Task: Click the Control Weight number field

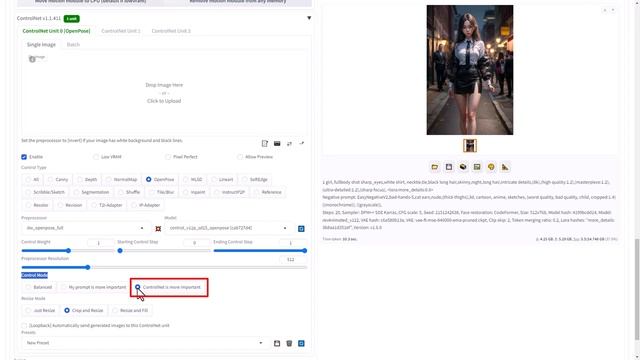Action: pos(100,243)
